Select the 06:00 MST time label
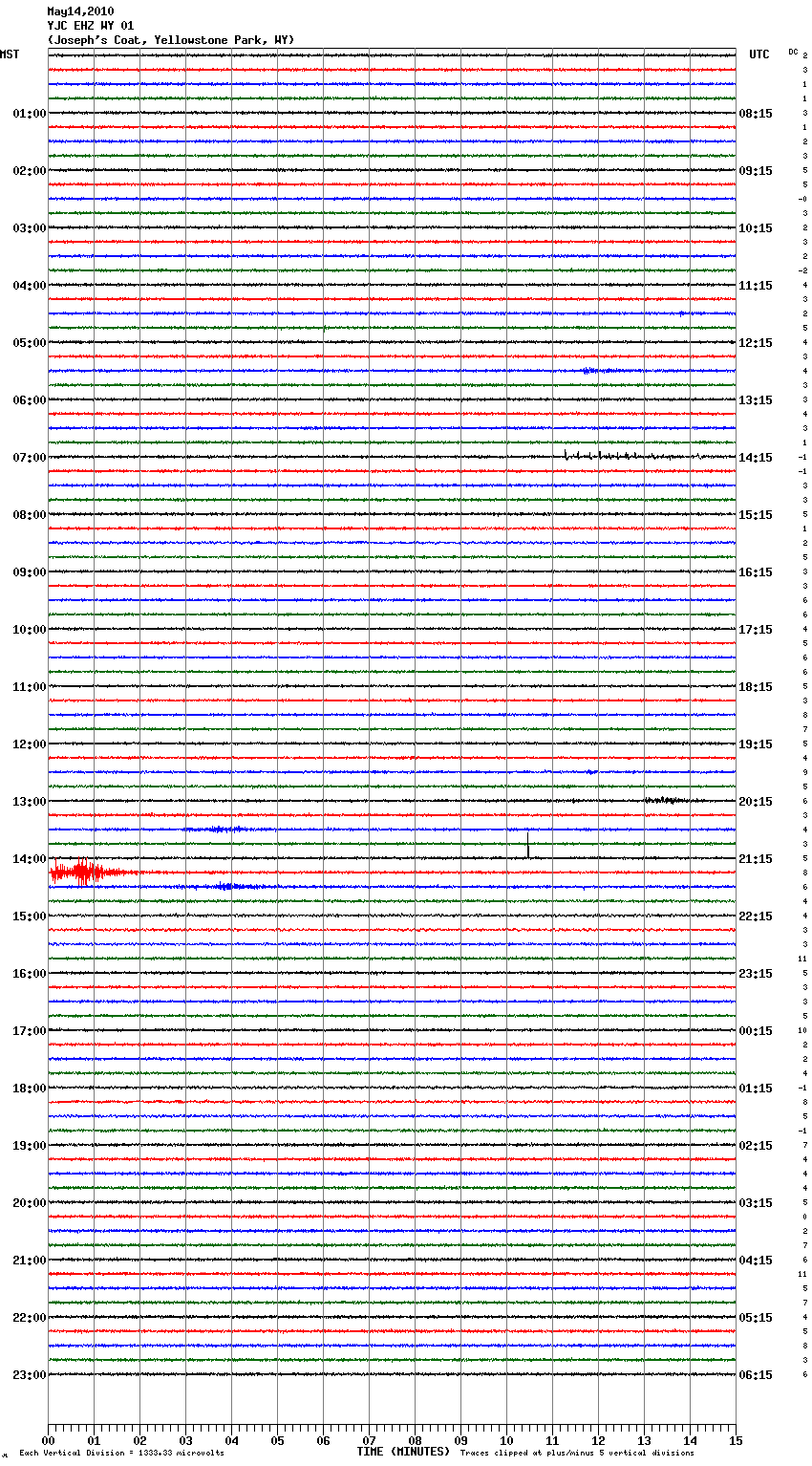Image resolution: width=812 pixels, height=1466 pixels. click(x=30, y=400)
